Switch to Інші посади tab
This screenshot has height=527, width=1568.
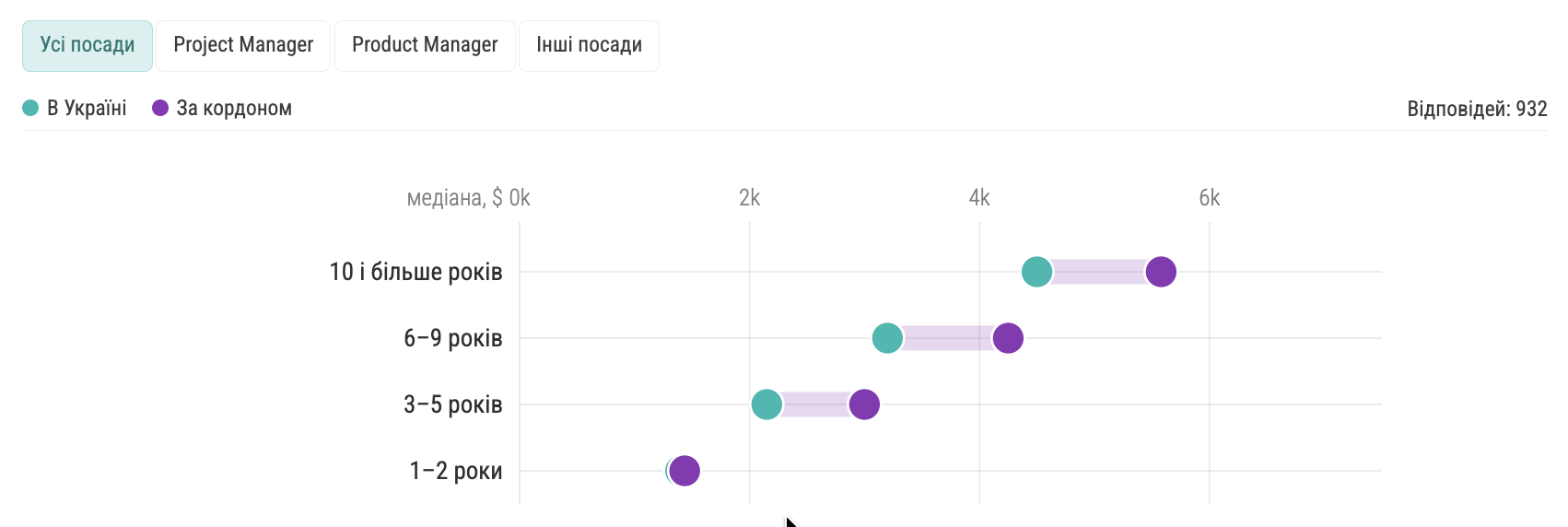pyautogui.click(x=589, y=45)
